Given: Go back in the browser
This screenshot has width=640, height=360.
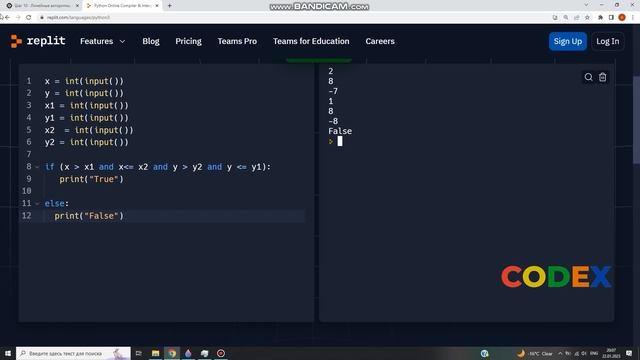Looking at the screenshot, I should point(7,18).
